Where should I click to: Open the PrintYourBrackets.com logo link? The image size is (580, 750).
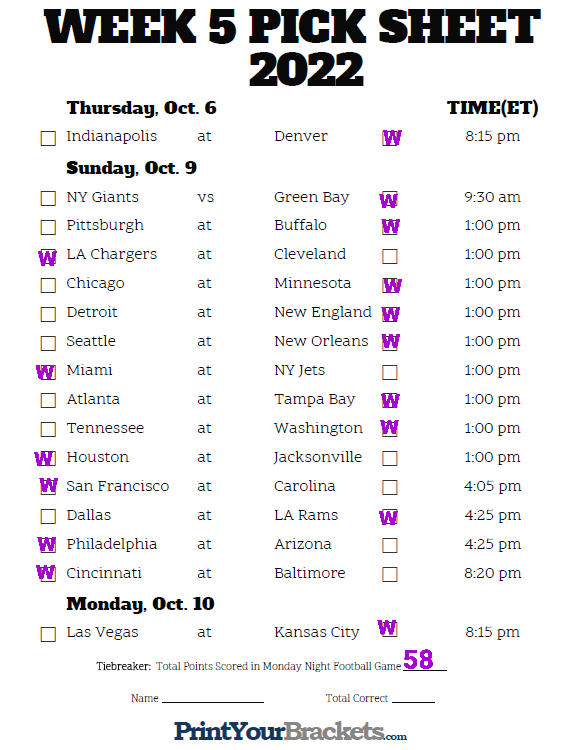290,732
